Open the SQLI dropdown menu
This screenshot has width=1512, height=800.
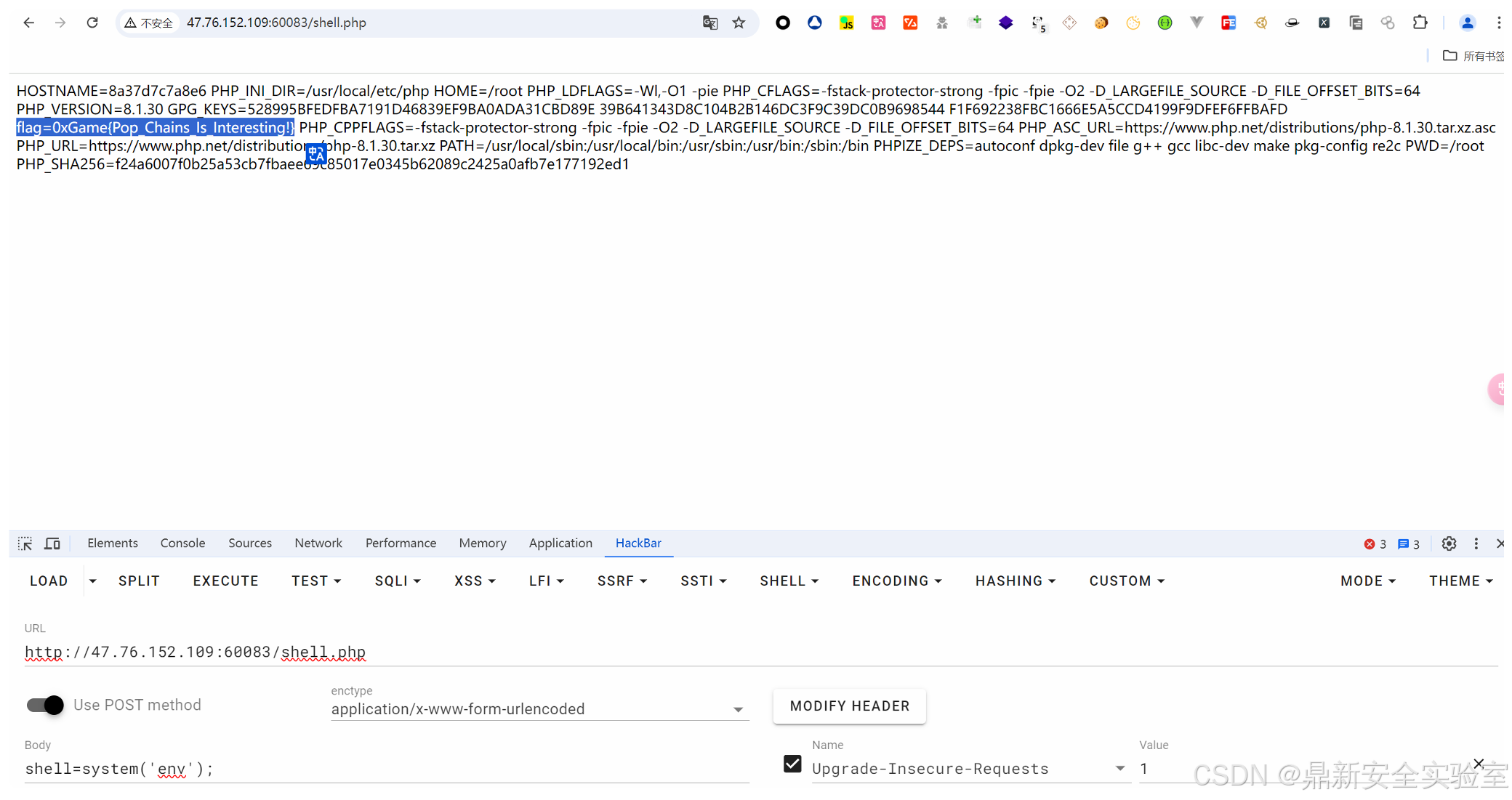point(398,581)
